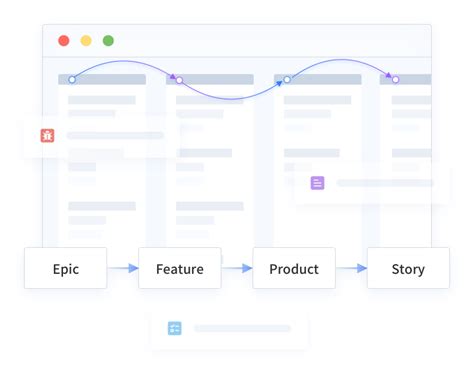The height and width of the screenshot is (366, 474).
Task: Click the third column's connector circle
Action: coord(287,80)
